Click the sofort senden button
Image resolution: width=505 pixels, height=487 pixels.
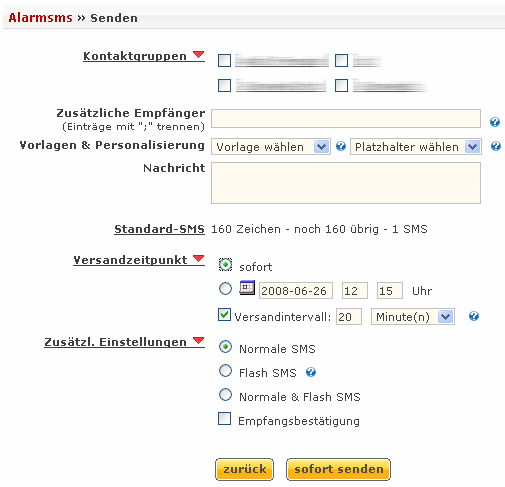[338, 469]
